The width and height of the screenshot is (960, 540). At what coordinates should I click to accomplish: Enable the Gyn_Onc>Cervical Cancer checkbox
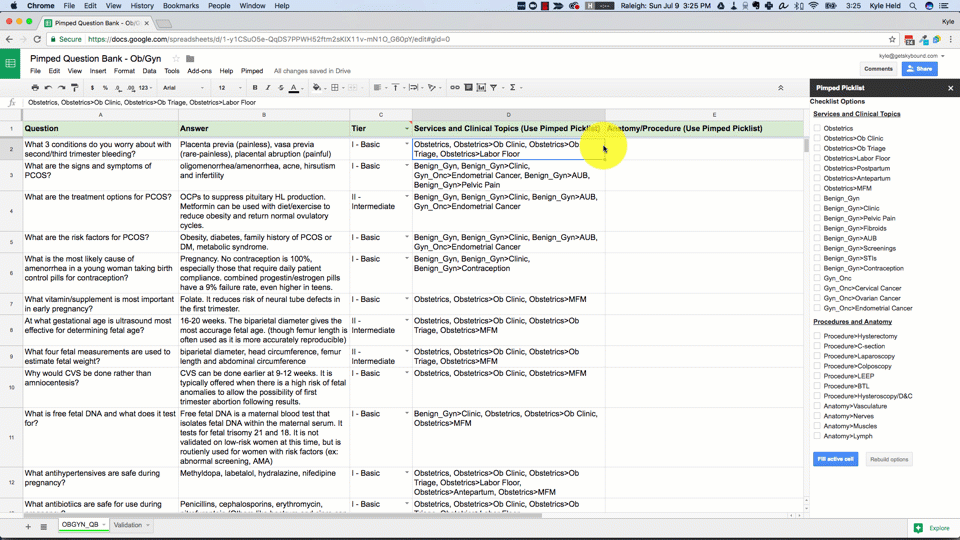click(x=817, y=288)
